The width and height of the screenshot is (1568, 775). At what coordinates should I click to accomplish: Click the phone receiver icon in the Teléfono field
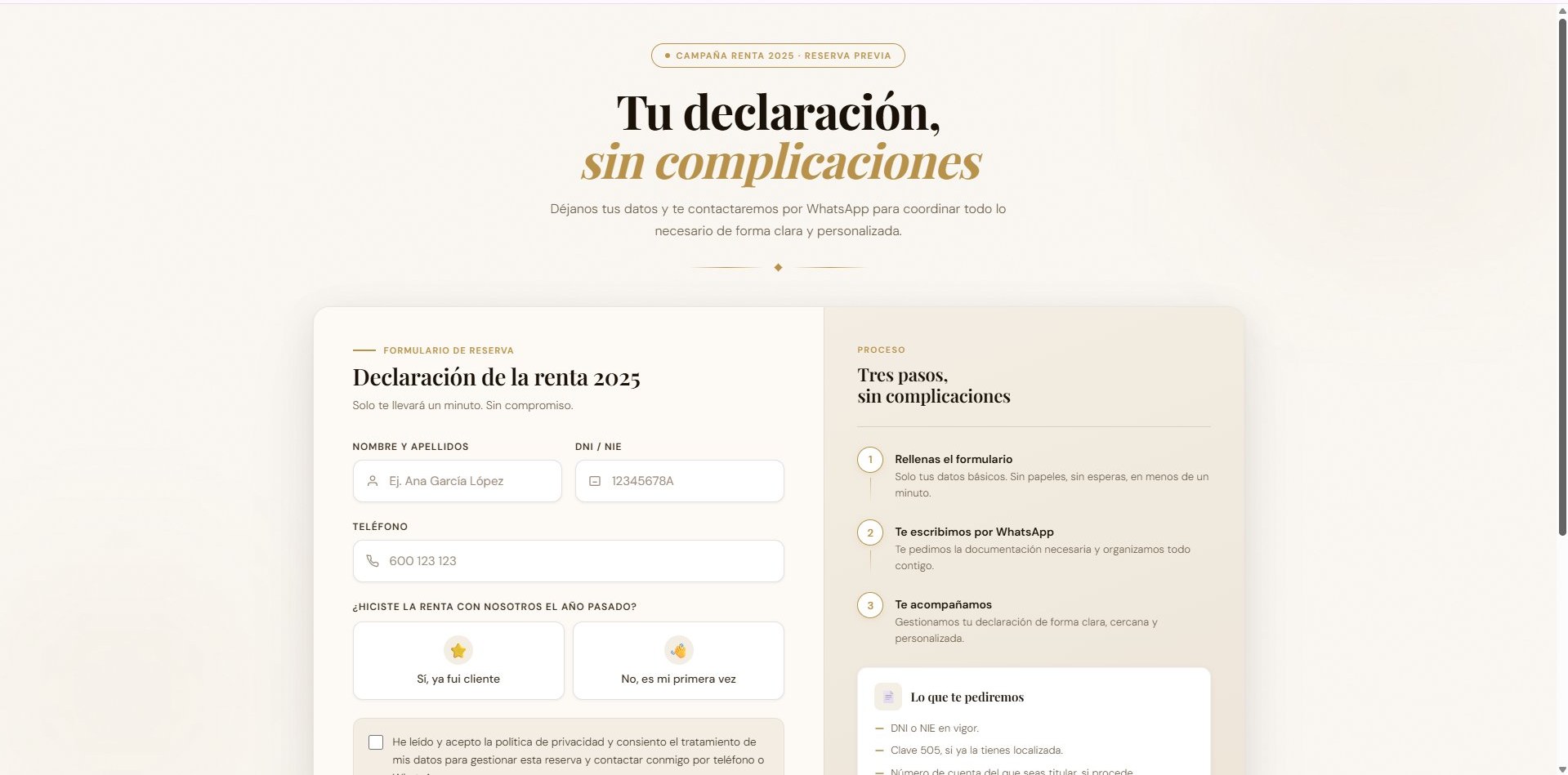click(372, 561)
